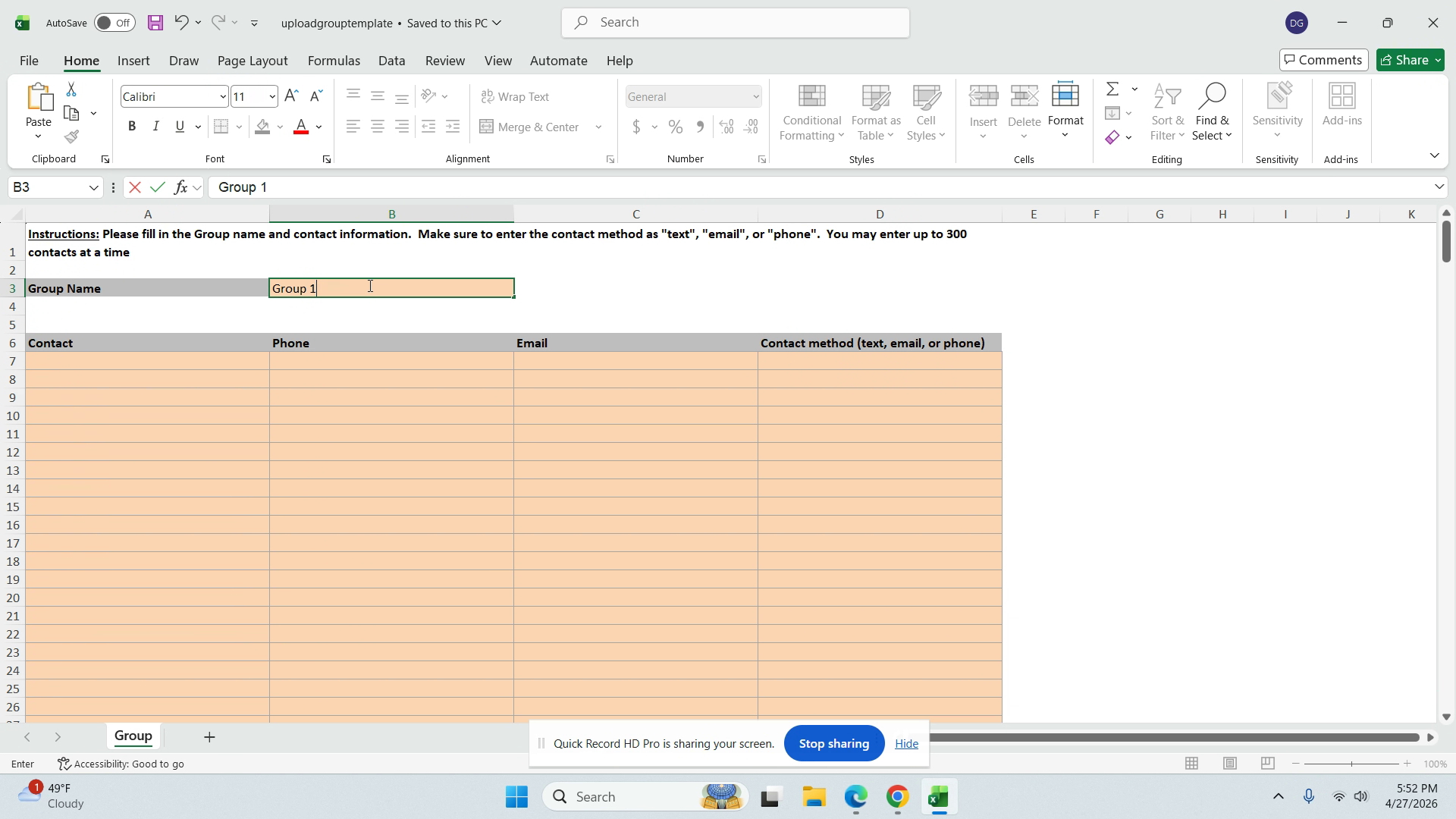Expand Merge & Center options arrow
The width and height of the screenshot is (1456, 819).
(x=598, y=127)
